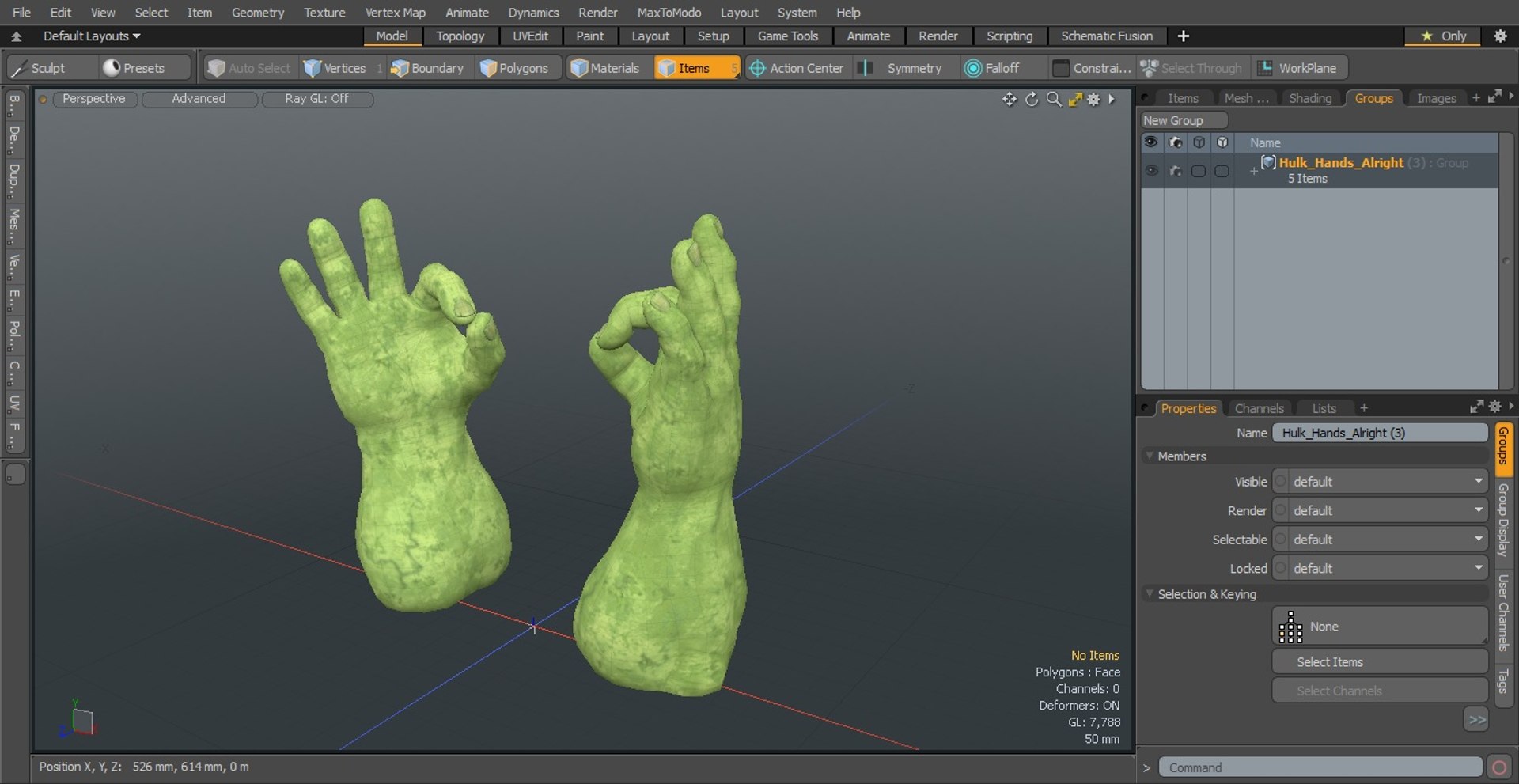This screenshot has height=784, width=1519.
Task: Click the visibility eye column header
Action: click(1150, 142)
